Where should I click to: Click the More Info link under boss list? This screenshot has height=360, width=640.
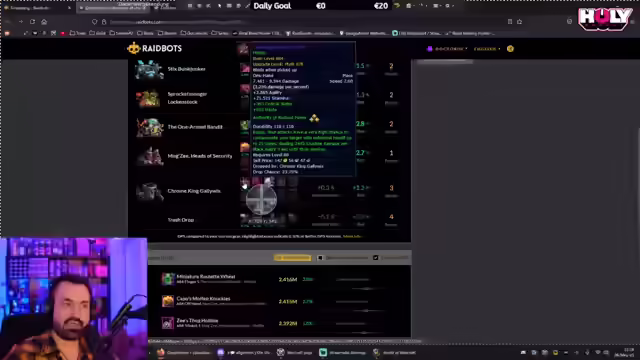point(352,236)
